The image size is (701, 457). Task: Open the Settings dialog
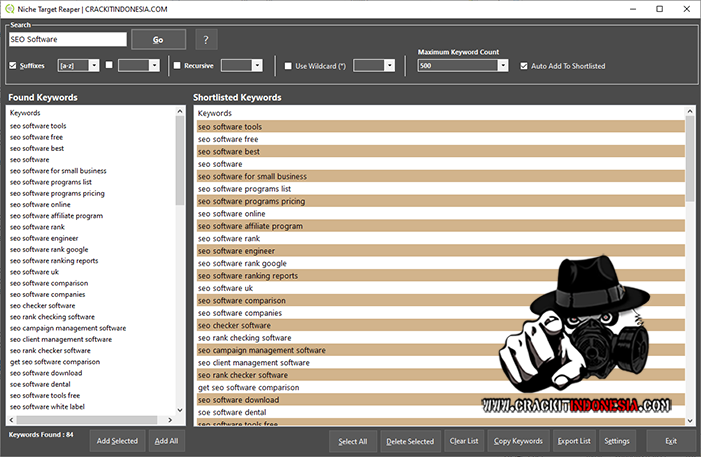pos(617,441)
